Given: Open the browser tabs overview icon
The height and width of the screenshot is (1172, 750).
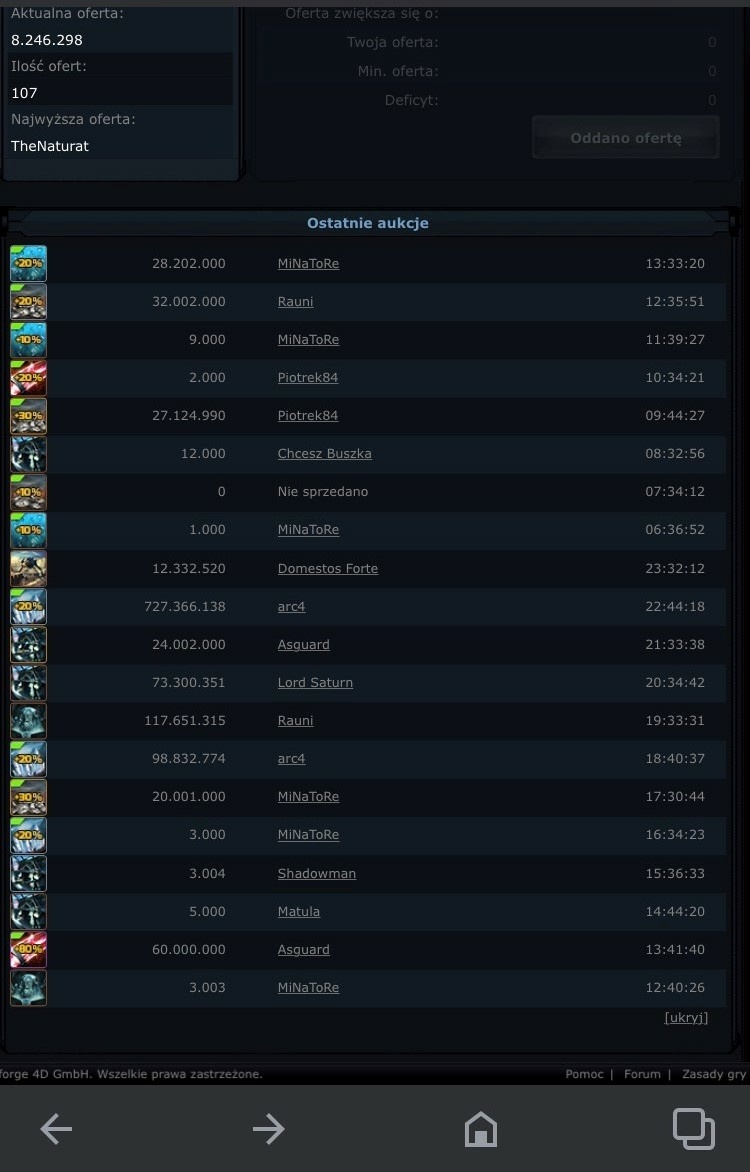Looking at the screenshot, I should pyautogui.click(x=694, y=1129).
